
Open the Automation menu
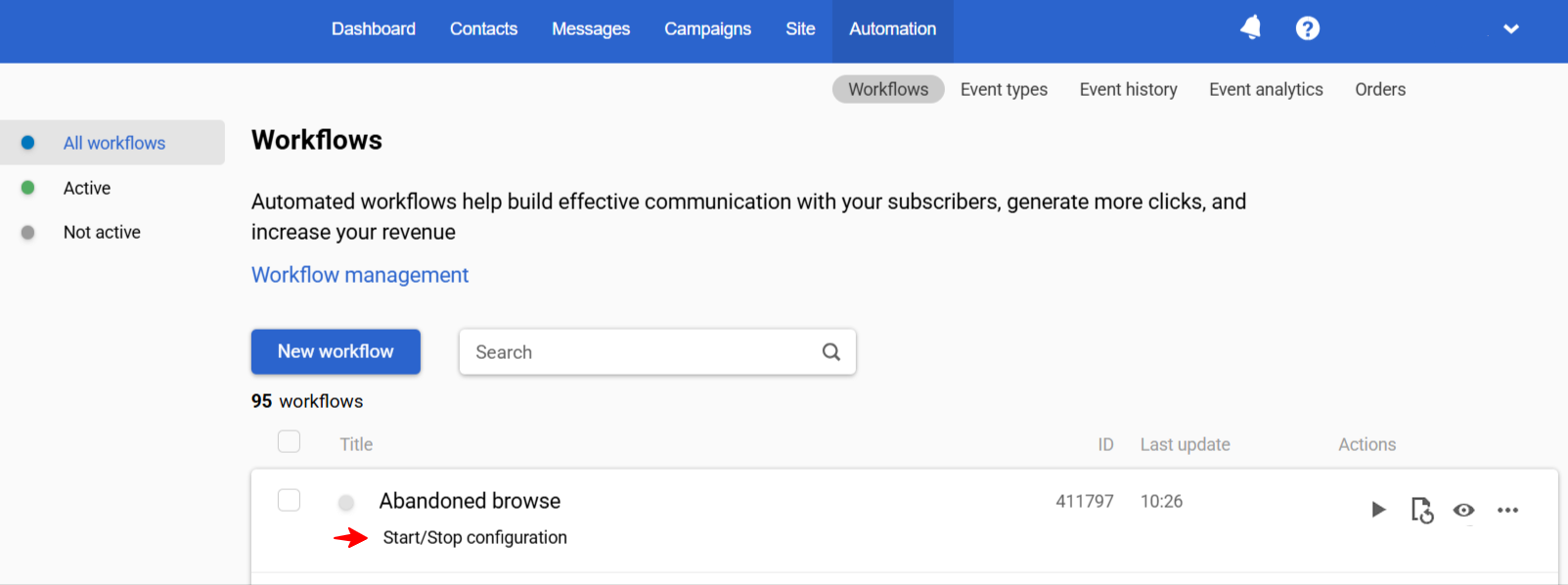click(893, 29)
